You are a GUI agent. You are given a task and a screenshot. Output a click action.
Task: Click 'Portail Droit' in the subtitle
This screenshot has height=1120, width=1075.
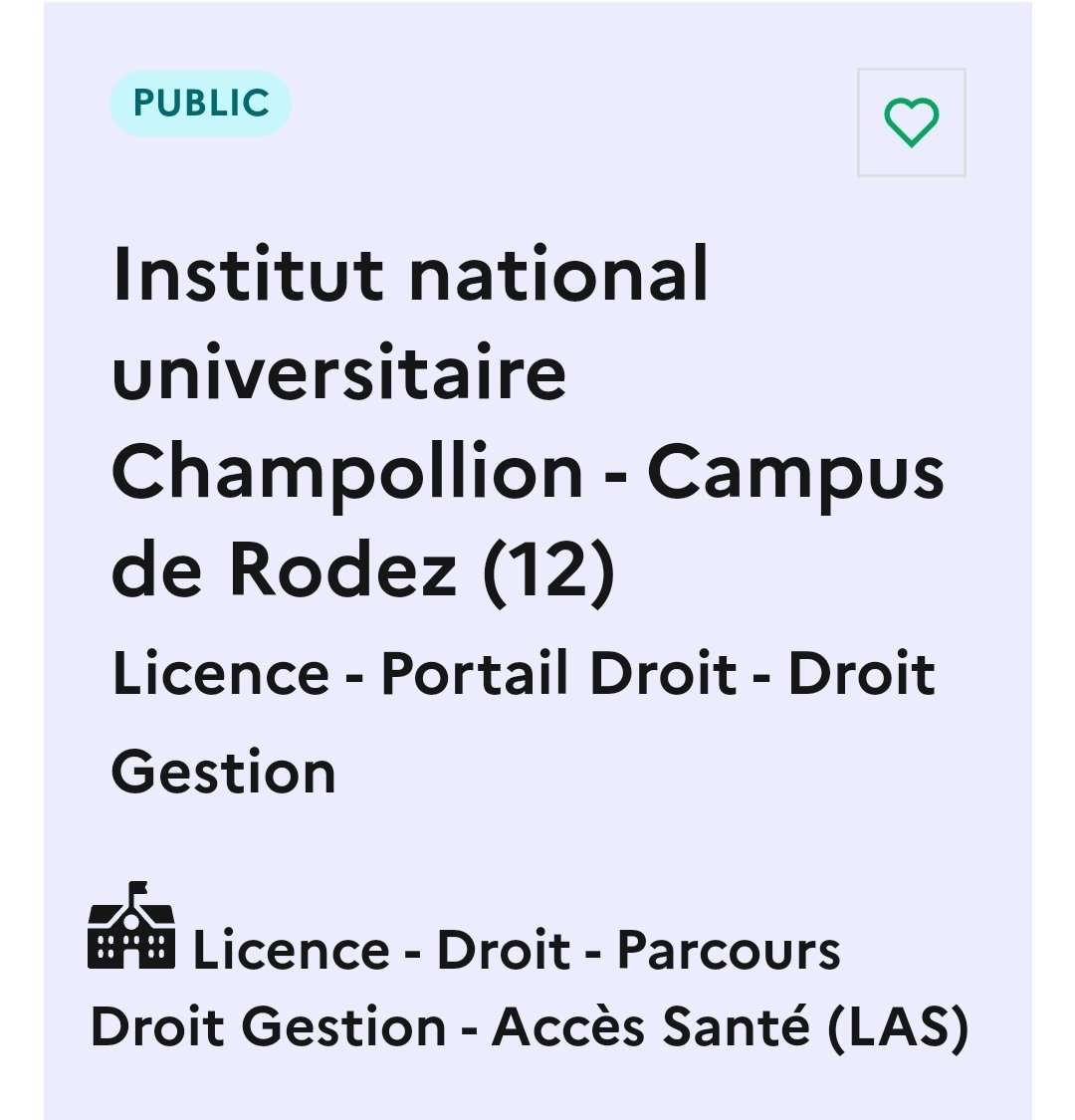[559, 673]
